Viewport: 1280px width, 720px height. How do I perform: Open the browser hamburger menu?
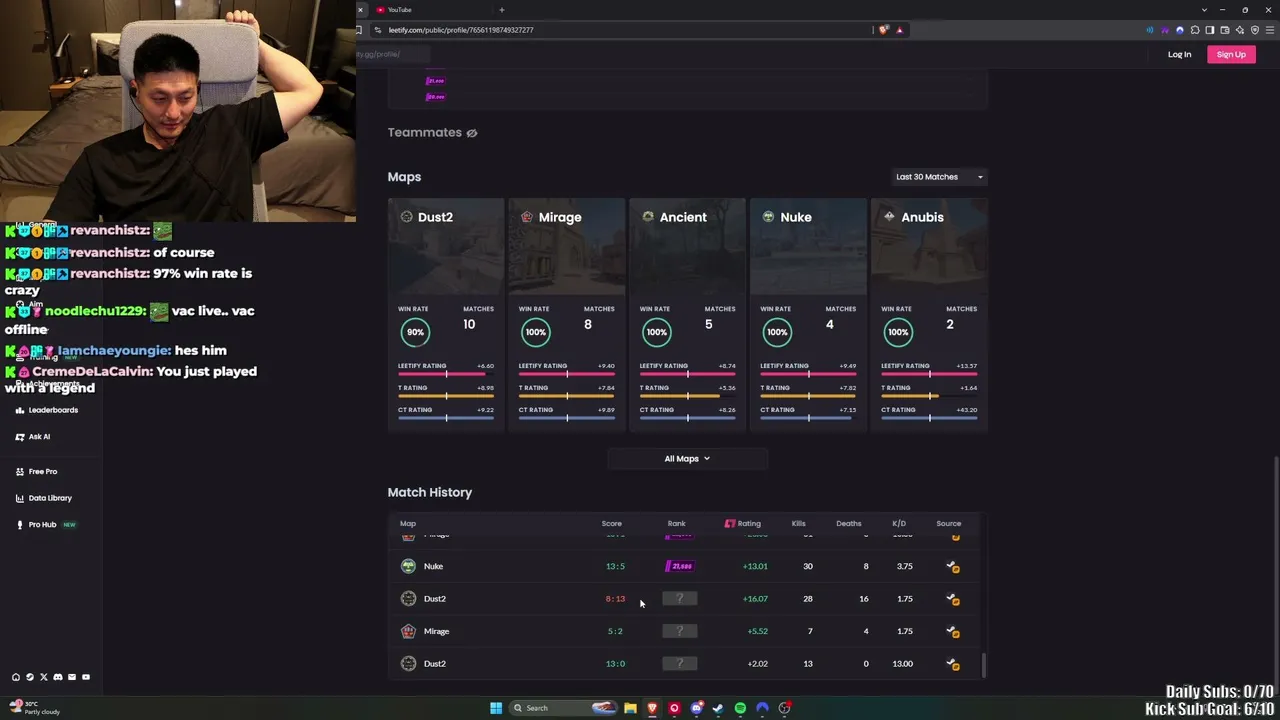pos(1270,30)
